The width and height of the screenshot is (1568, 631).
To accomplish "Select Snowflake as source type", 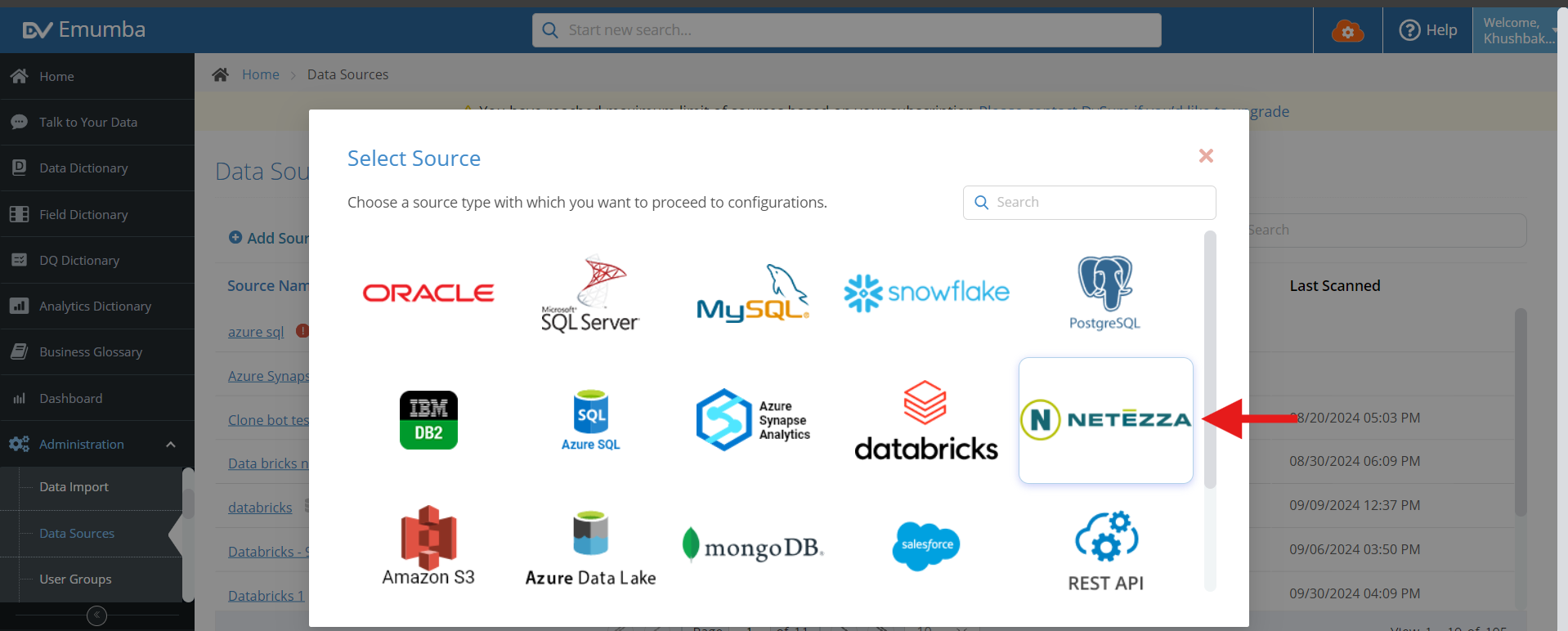I will coord(926,293).
